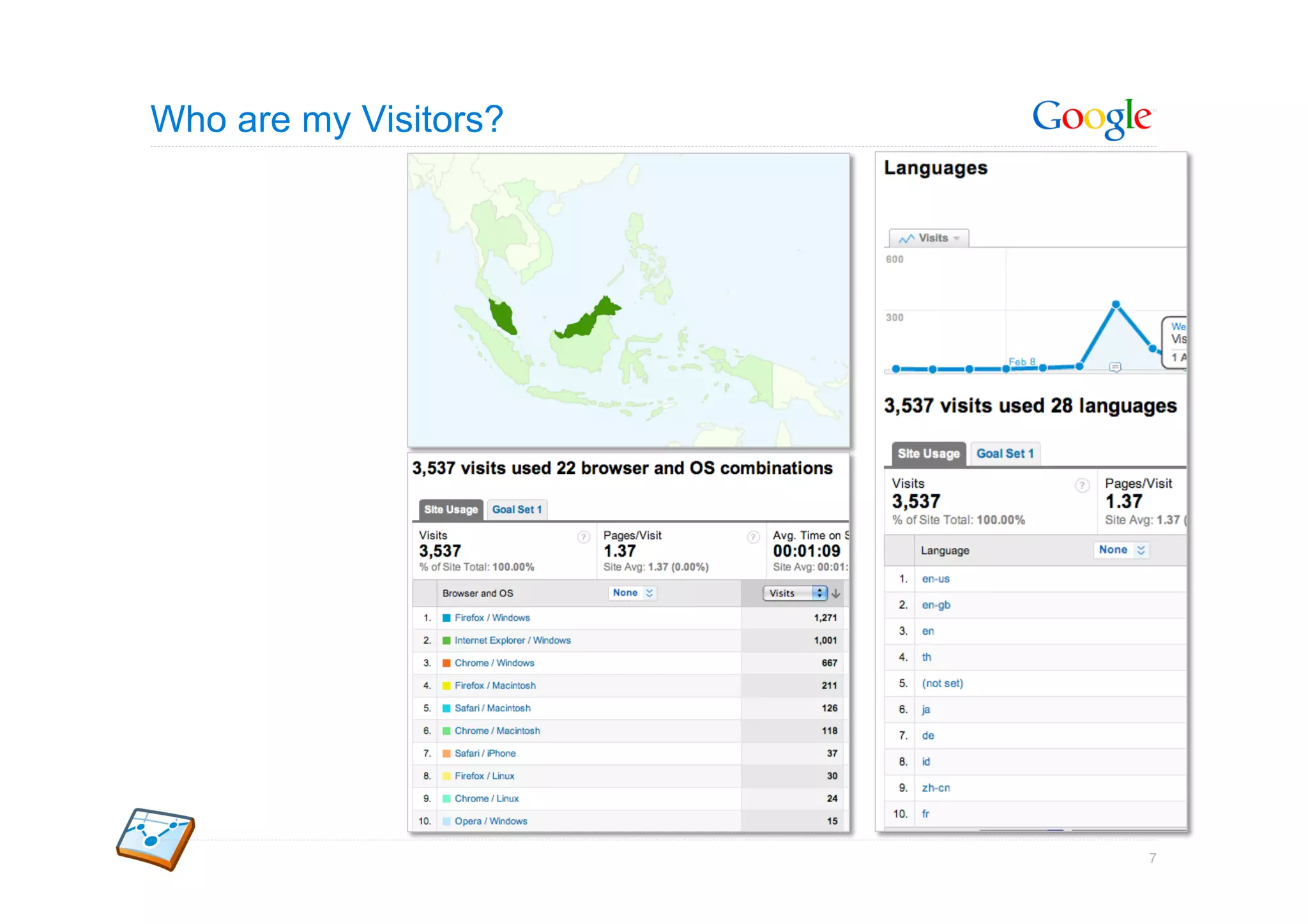This screenshot has width=1308, height=924.
Task: Click the Google logo
Action: click(1093, 118)
